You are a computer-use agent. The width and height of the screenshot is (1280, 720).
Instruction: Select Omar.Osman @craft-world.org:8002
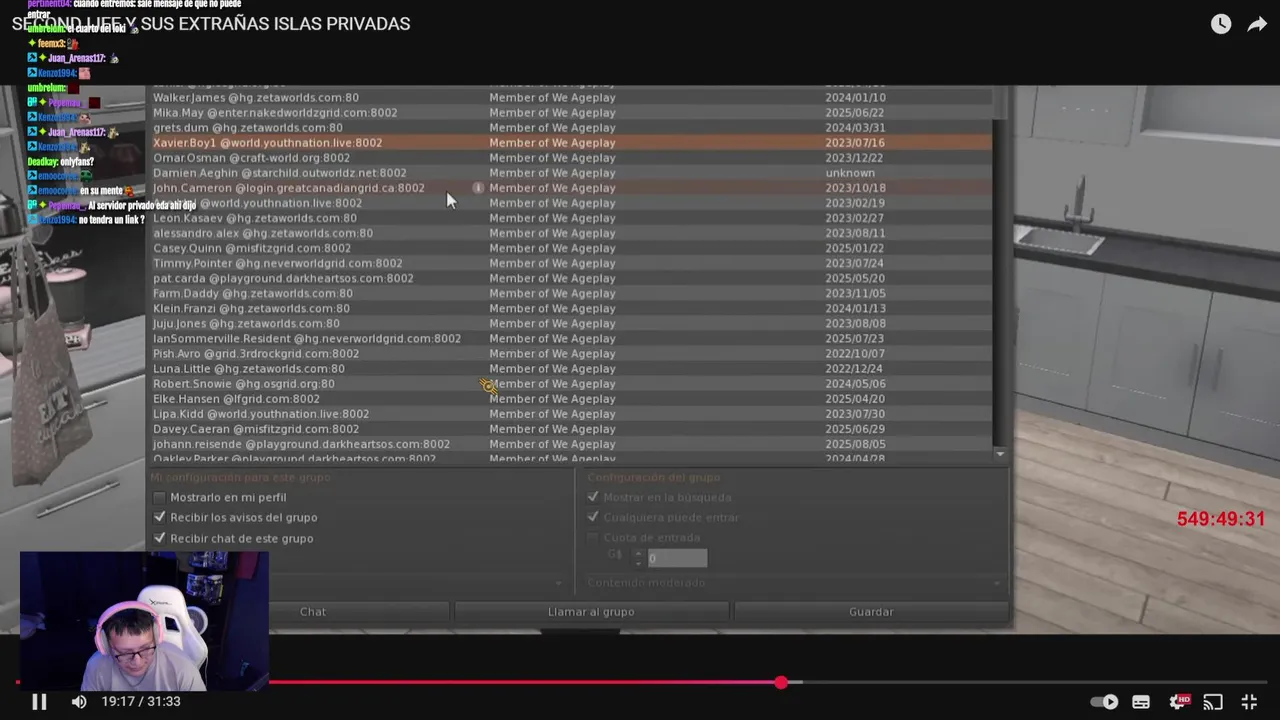[571, 158]
